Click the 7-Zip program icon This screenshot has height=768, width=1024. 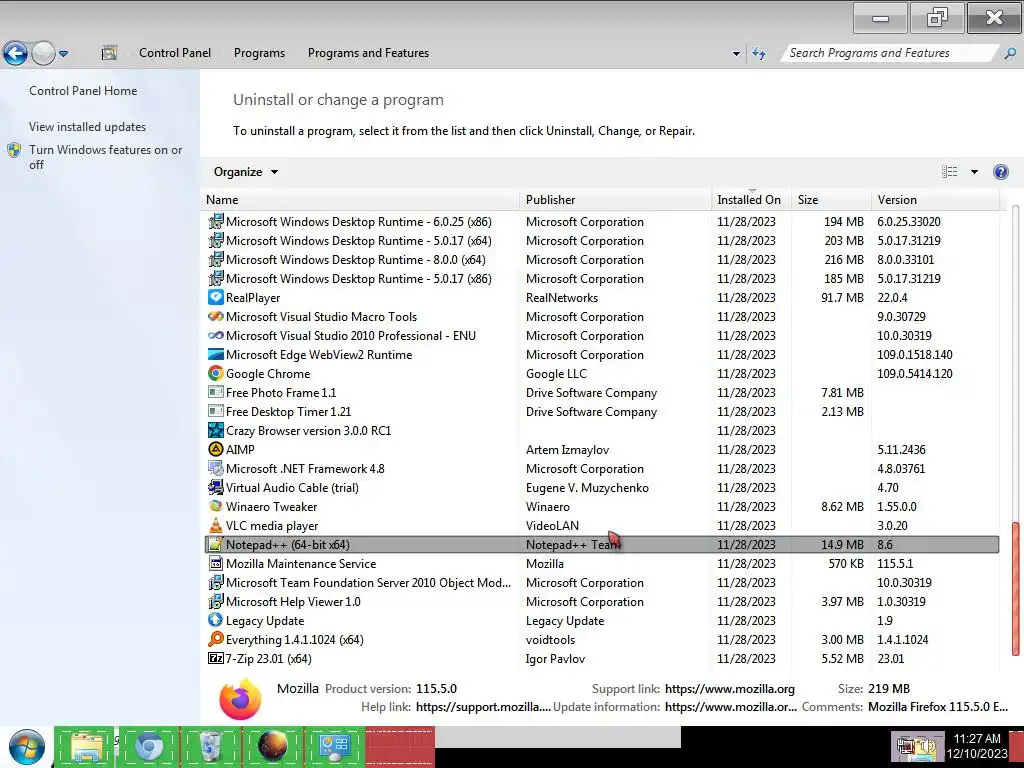point(216,658)
